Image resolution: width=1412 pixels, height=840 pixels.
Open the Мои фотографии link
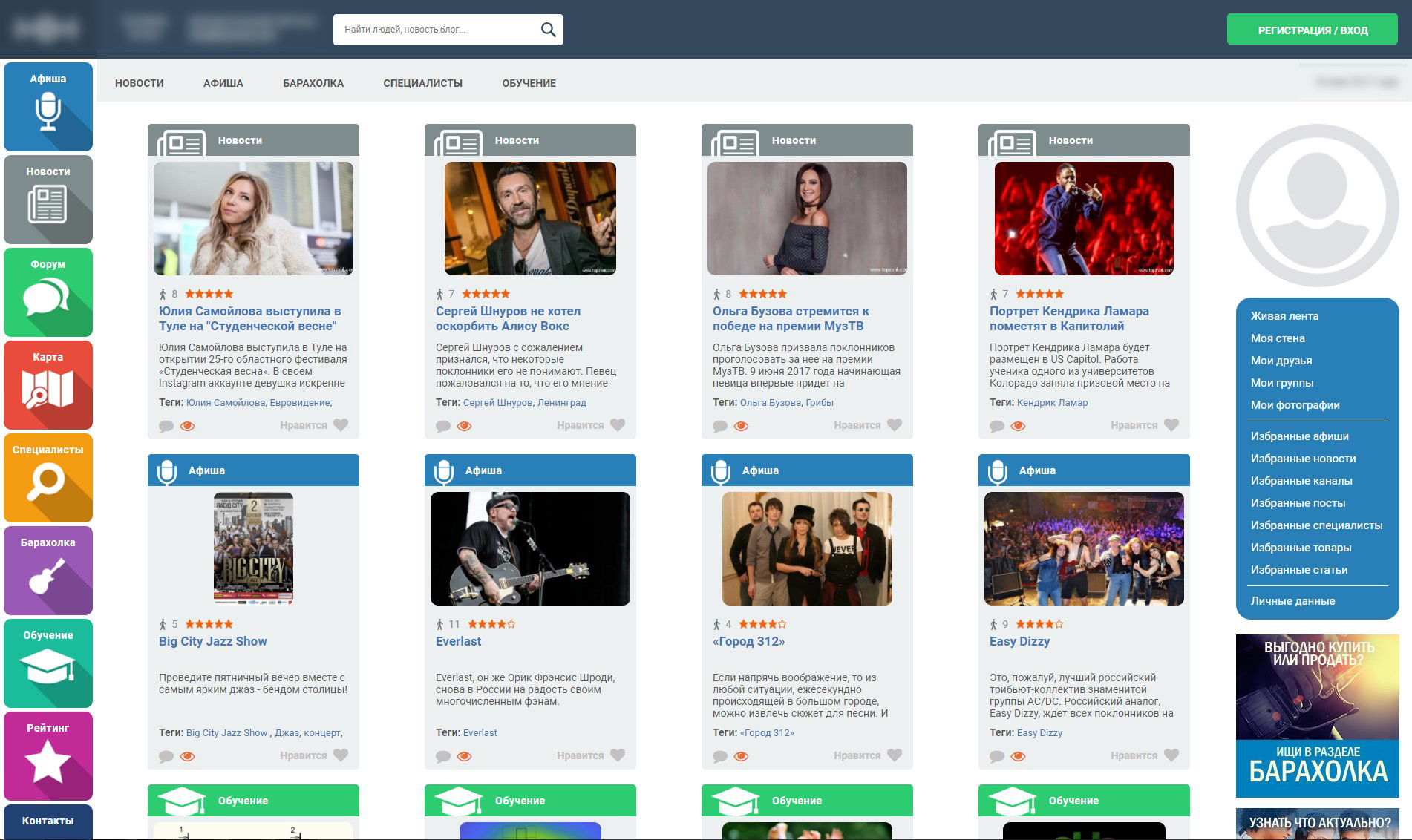coord(1295,405)
